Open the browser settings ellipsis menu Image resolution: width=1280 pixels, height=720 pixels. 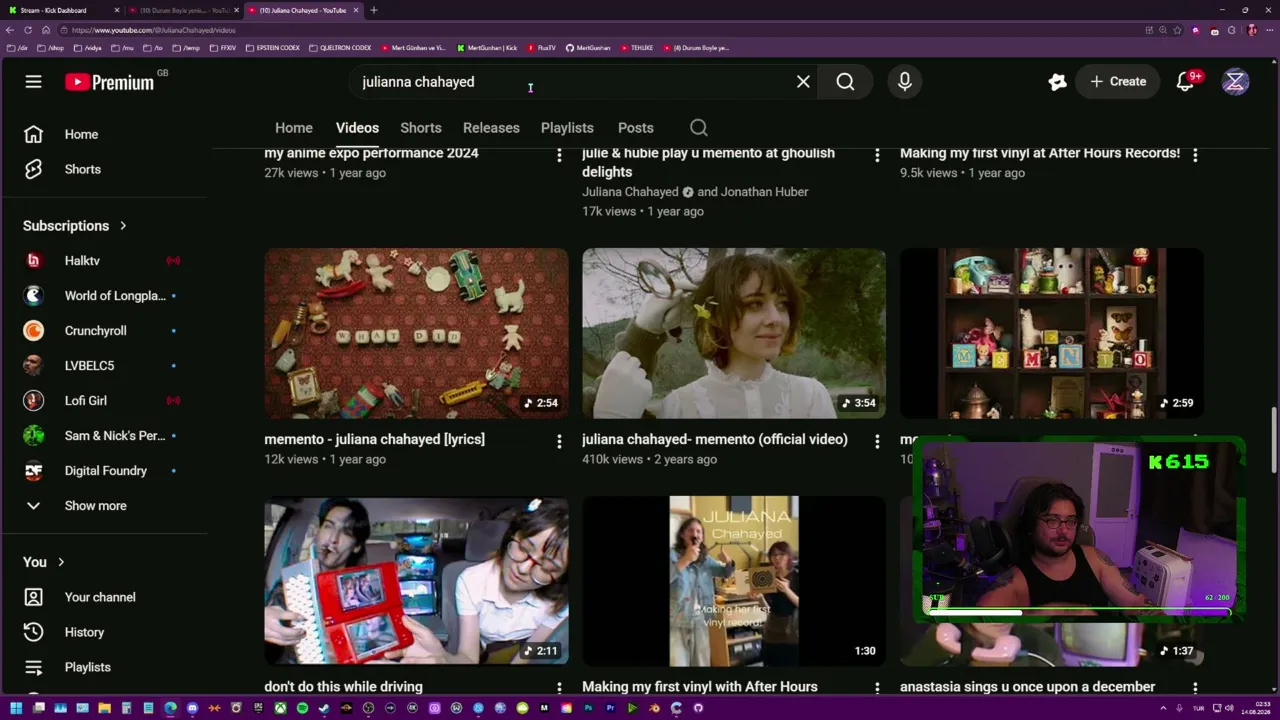(1268, 30)
